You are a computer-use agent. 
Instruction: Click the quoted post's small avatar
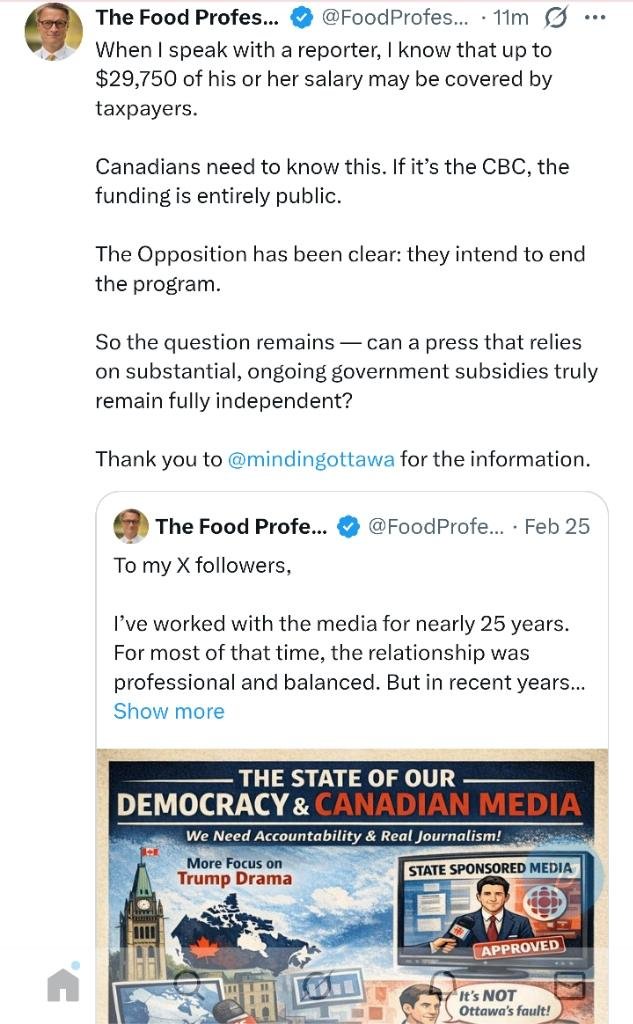coord(131,526)
